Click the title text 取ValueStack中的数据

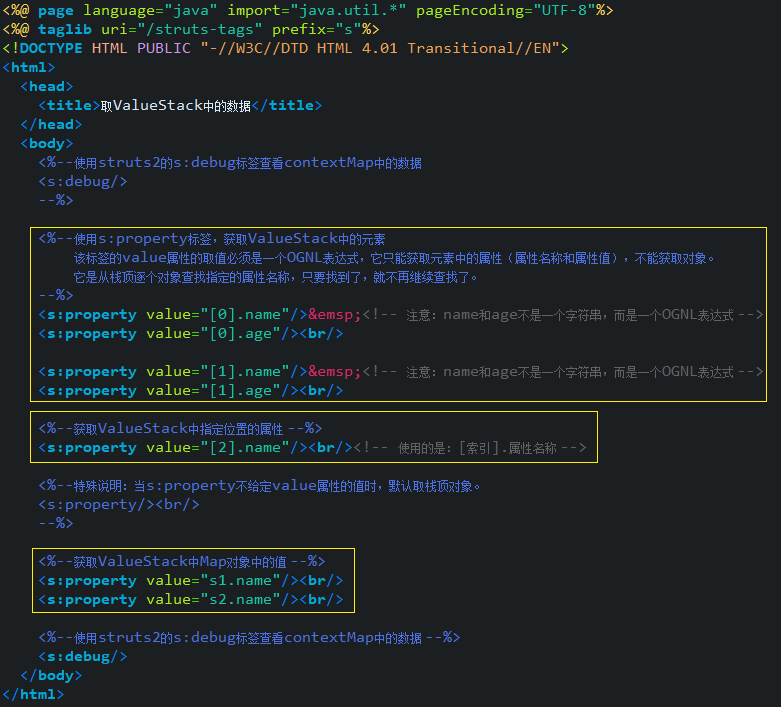pyautogui.click(x=175, y=106)
